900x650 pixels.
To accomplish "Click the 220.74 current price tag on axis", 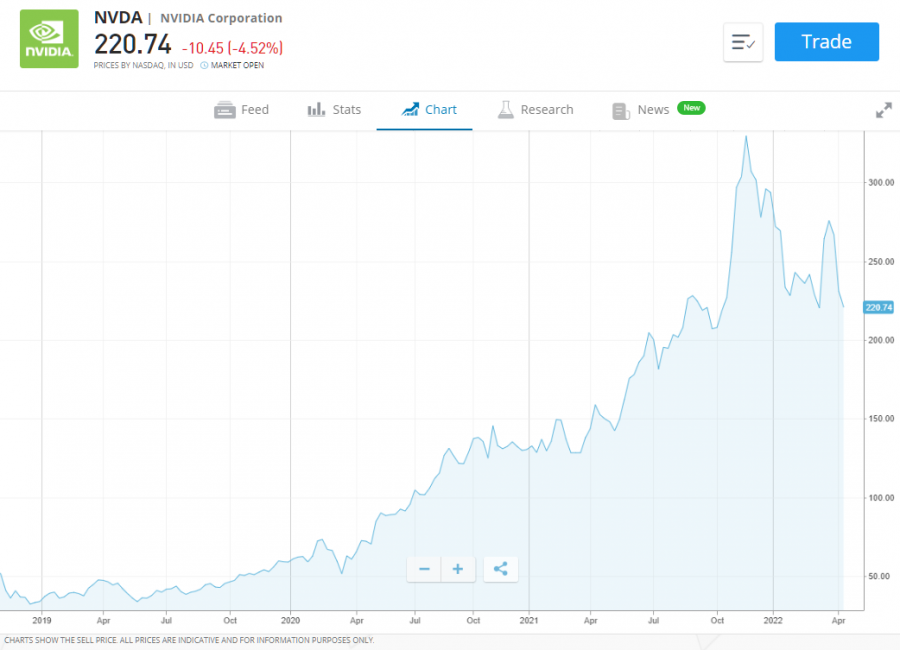I will [879, 308].
